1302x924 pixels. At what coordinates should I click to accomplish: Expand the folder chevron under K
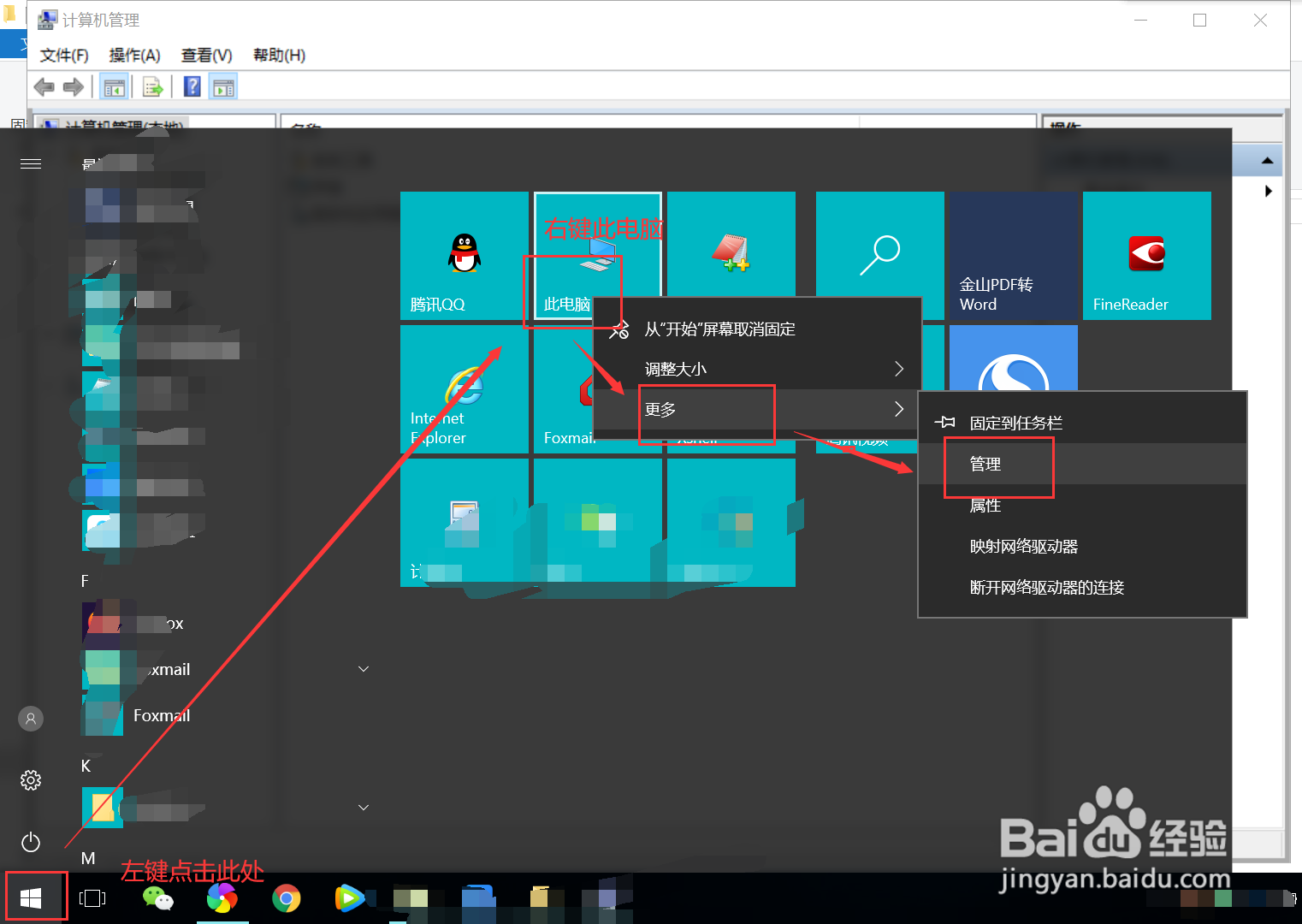[x=364, y=808]
